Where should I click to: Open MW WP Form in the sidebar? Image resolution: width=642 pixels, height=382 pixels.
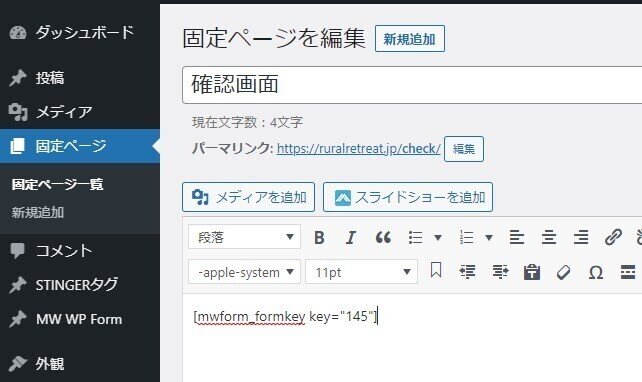click(x=80, y=319)
